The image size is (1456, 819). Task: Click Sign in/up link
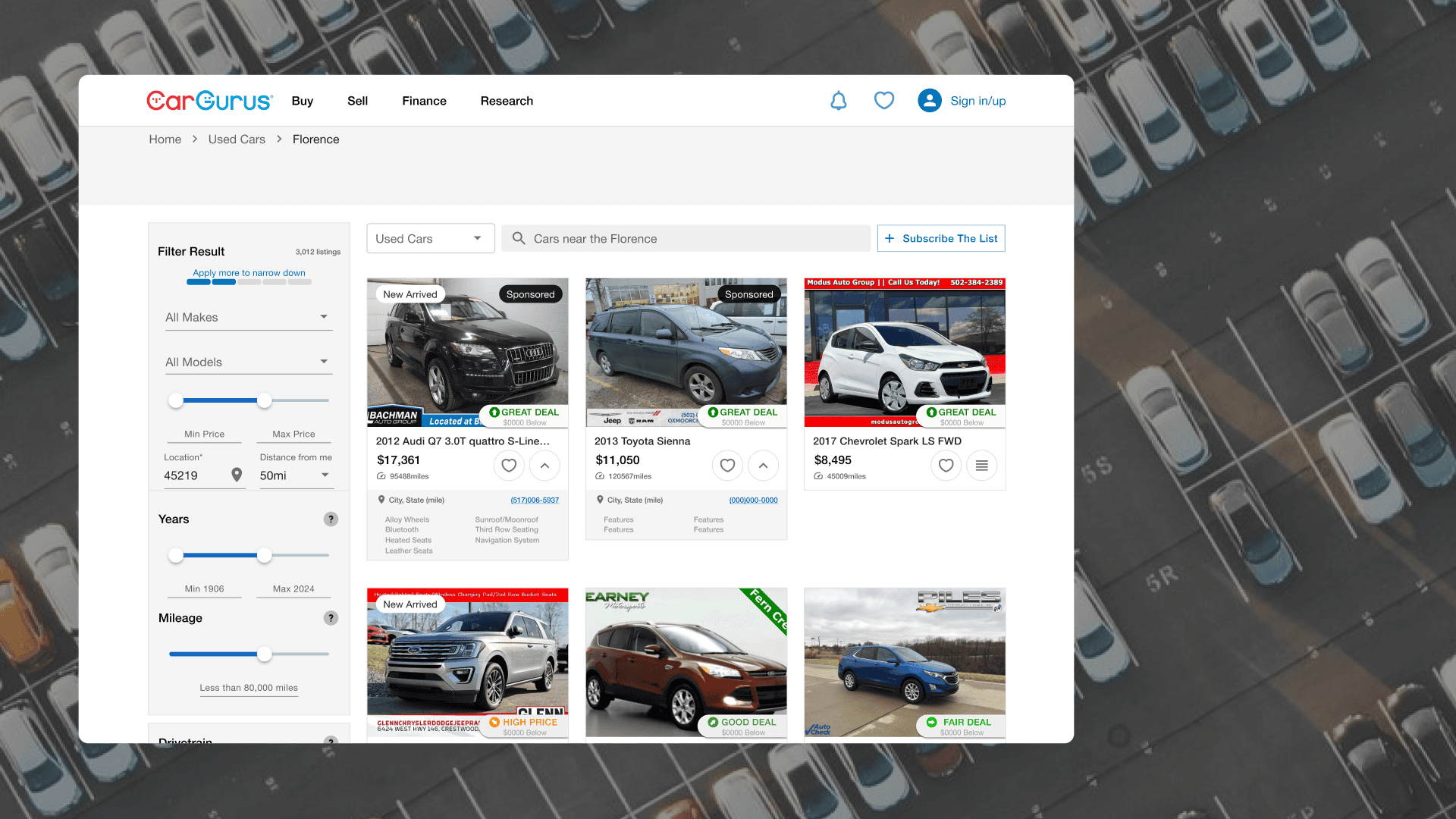(x=978, y=101)
